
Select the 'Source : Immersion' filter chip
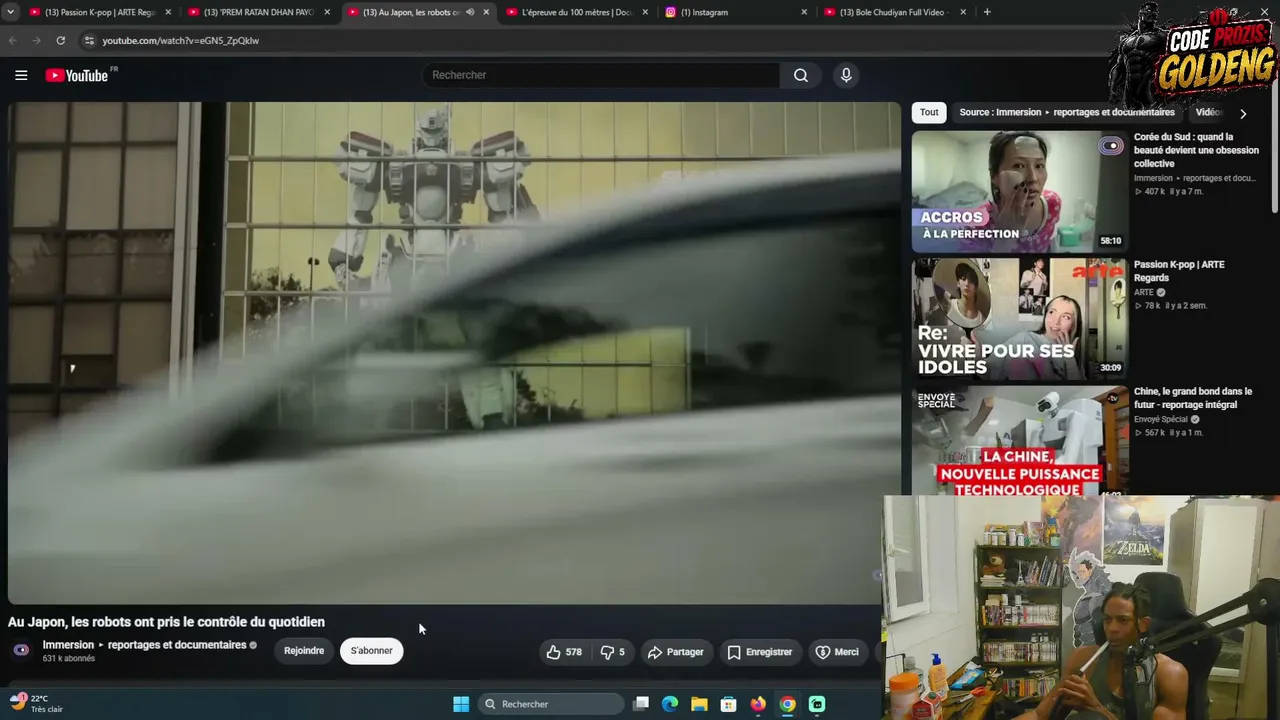pos(1067,113)
